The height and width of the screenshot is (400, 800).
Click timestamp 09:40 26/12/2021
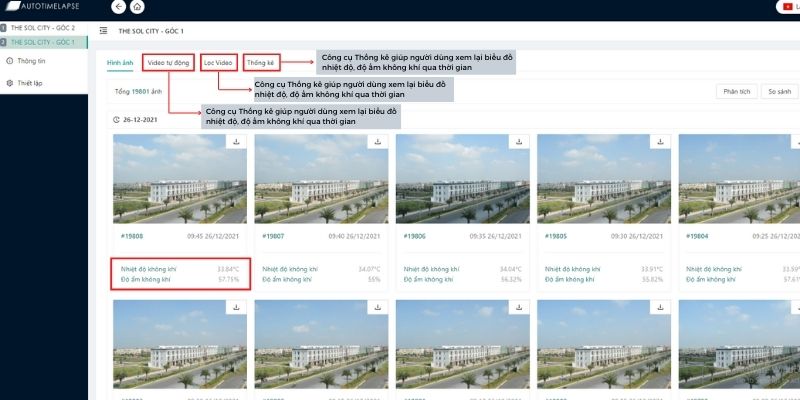point(354,236)
